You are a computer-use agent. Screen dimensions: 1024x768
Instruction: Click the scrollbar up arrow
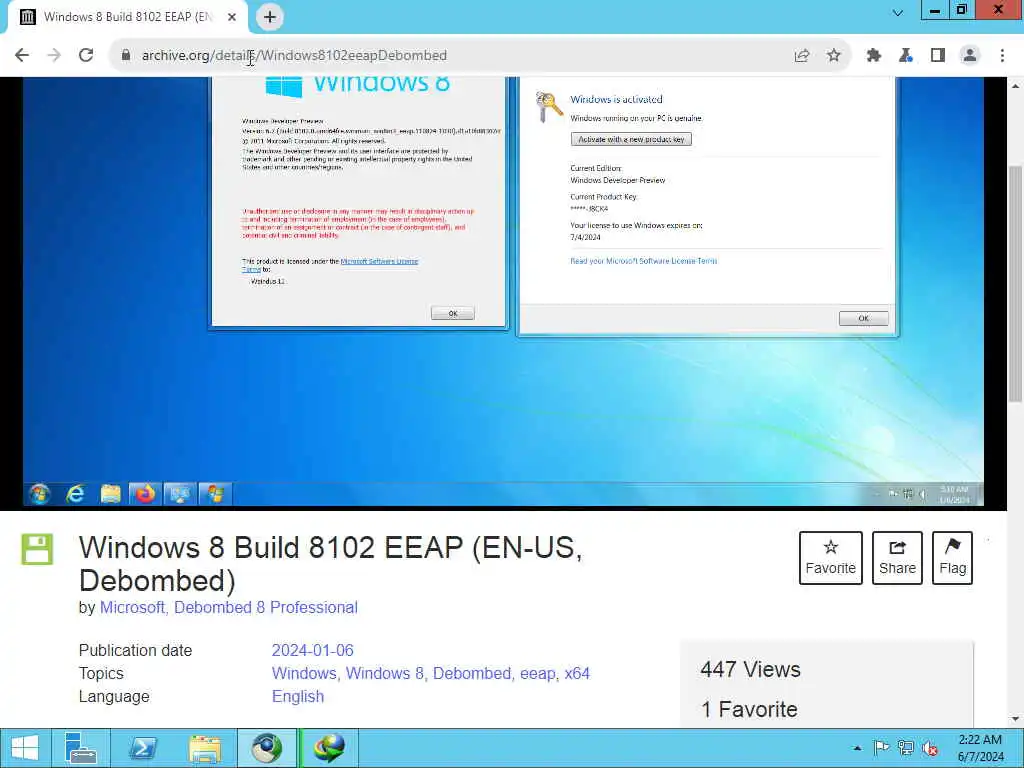[x=1016, y=86]
